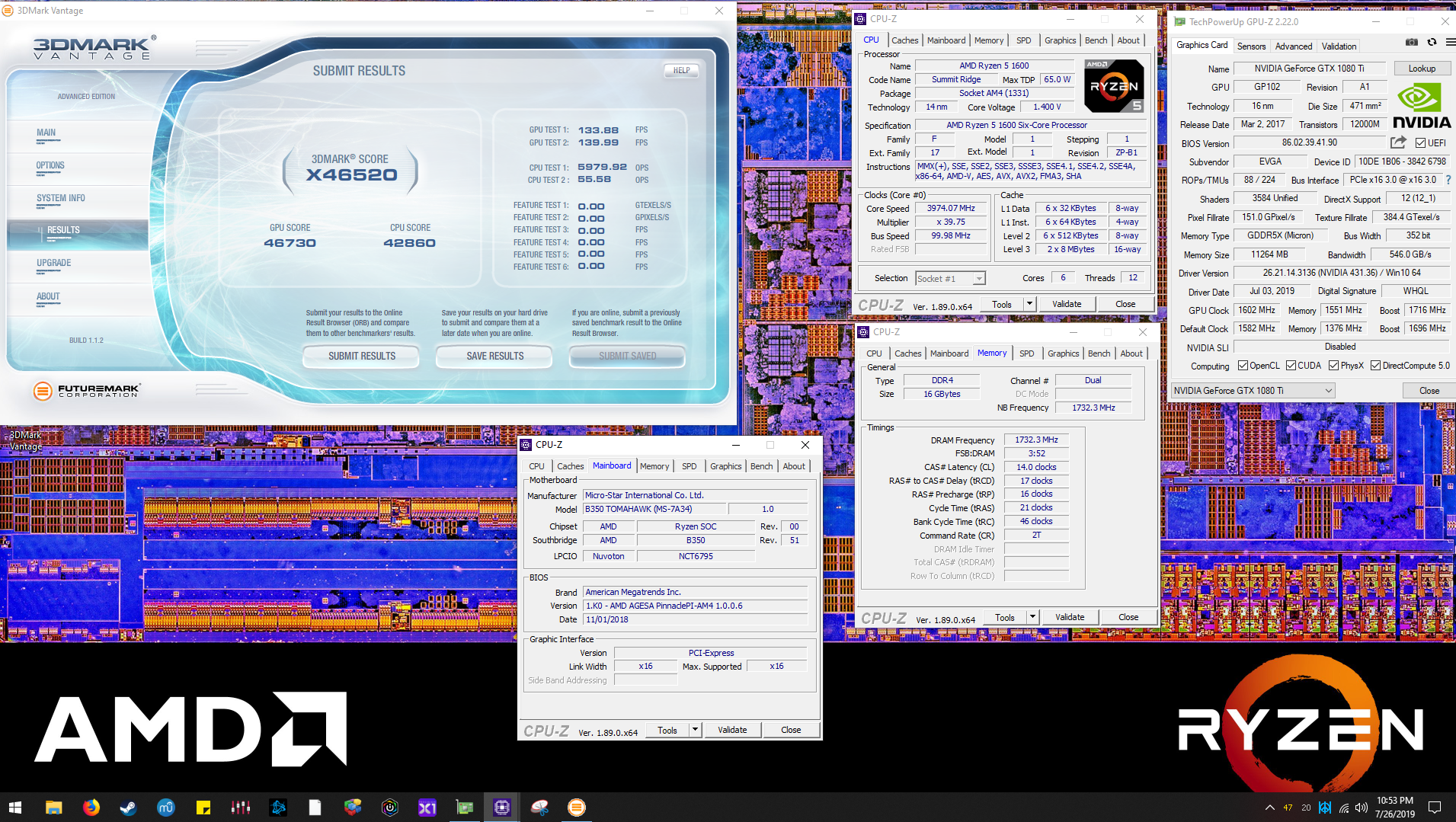Click the DRAM Frequency value 1732.3 MHz

[1036, 440]
